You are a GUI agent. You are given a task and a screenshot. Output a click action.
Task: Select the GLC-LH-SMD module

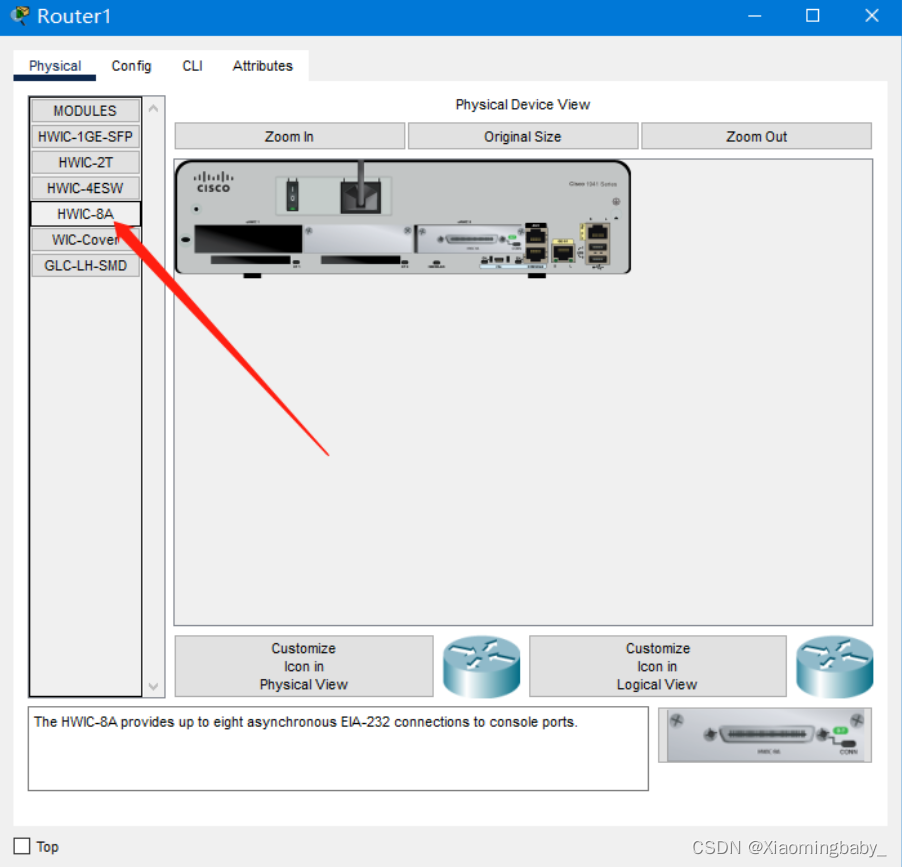point(85,265)
